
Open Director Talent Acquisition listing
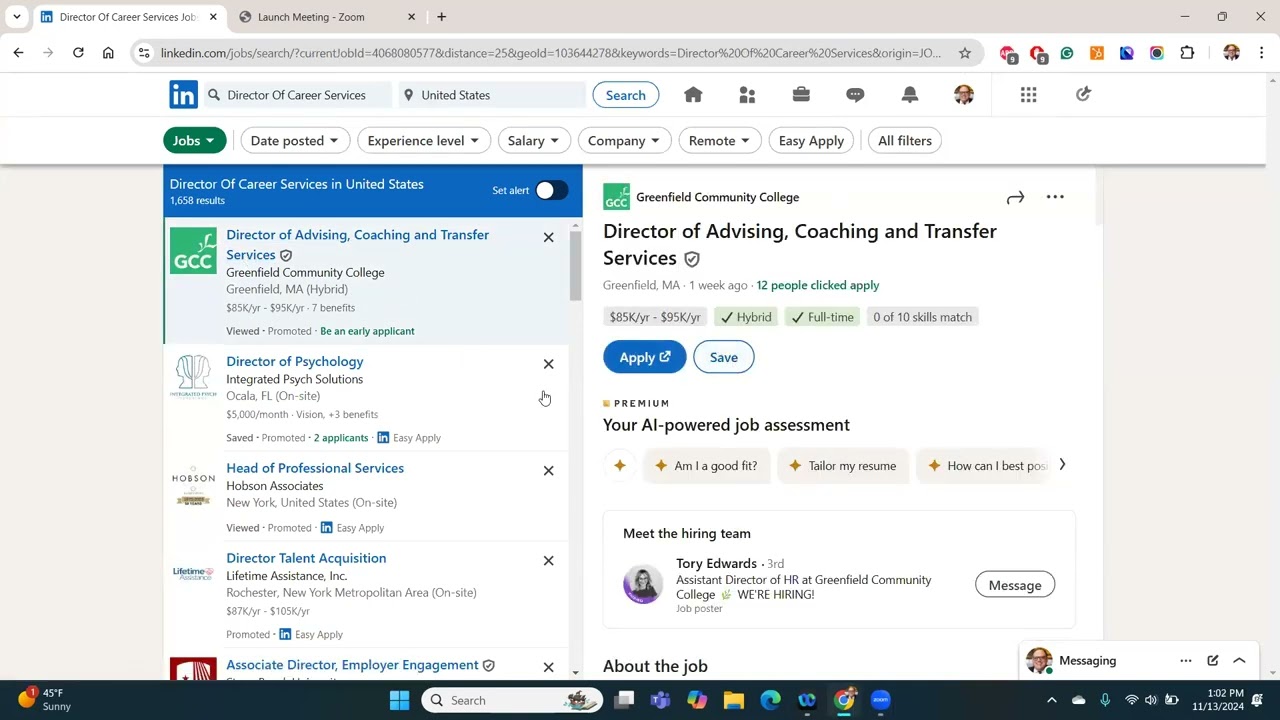tap(306, 558)
